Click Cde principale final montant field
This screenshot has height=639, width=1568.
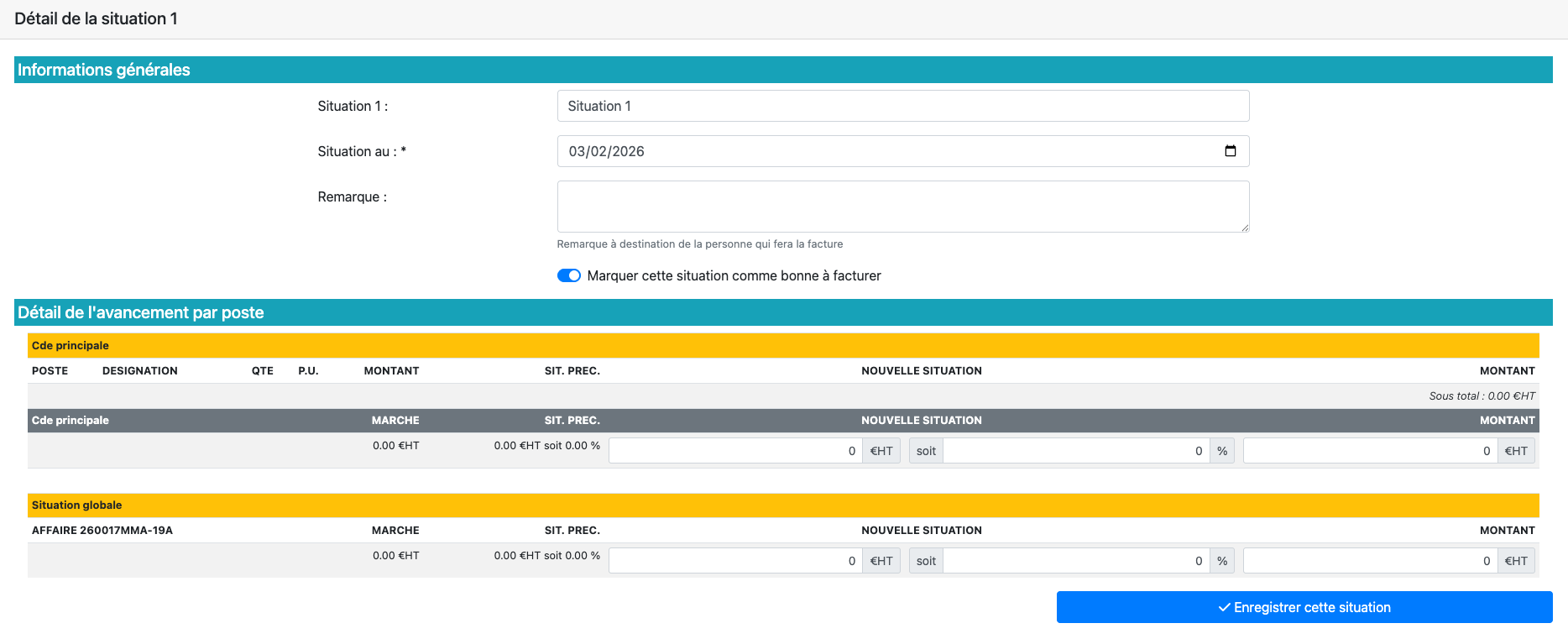click(x=1369, y=451)
